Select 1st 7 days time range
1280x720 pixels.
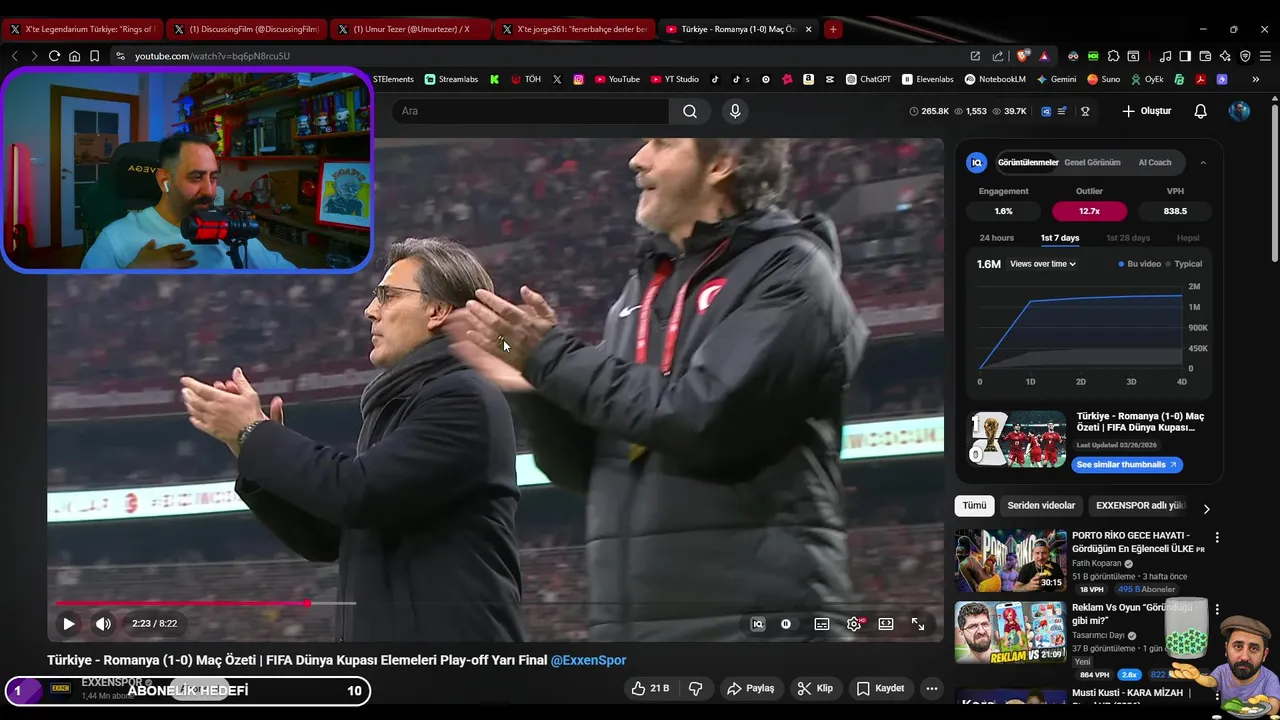[1060, 238]
